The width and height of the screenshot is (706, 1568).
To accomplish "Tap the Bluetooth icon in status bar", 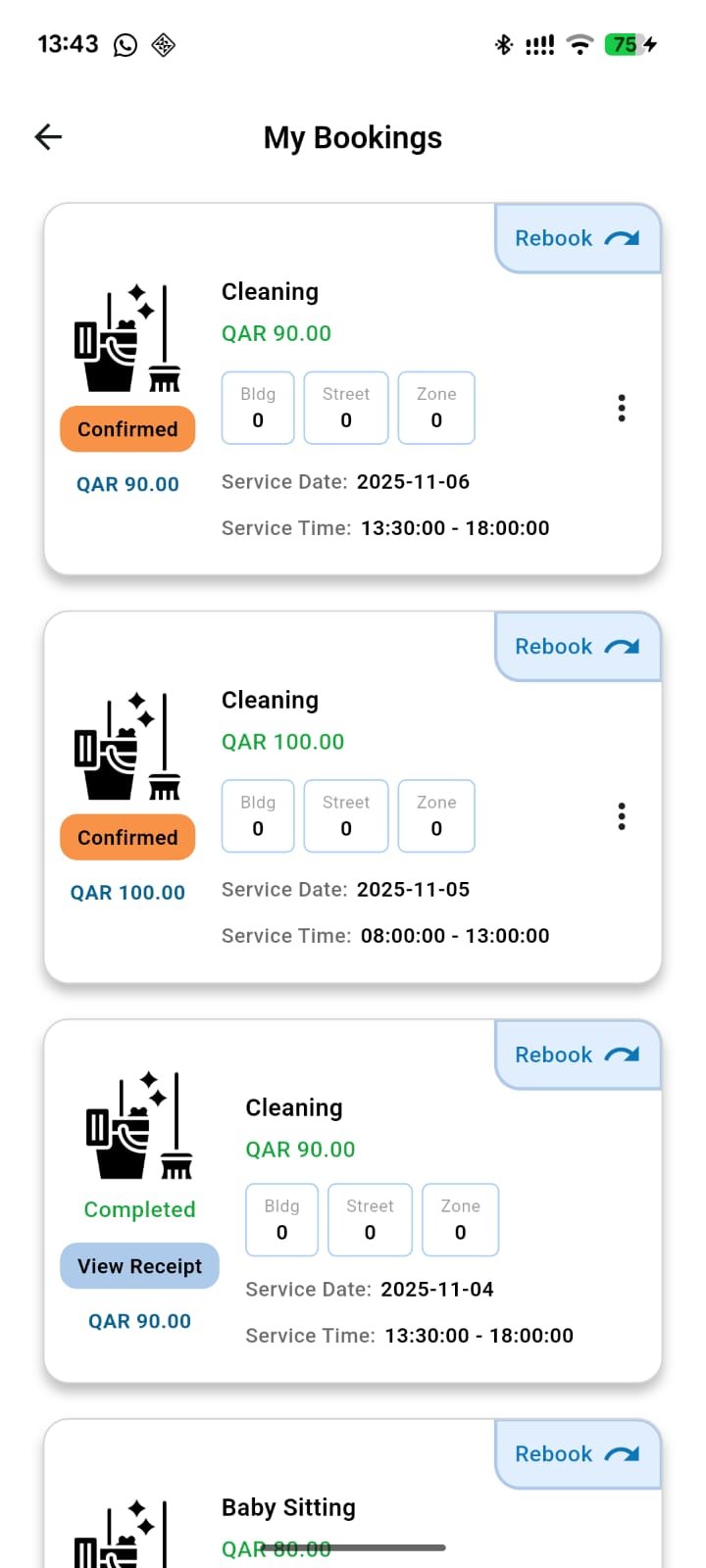I will coord(504,44).
